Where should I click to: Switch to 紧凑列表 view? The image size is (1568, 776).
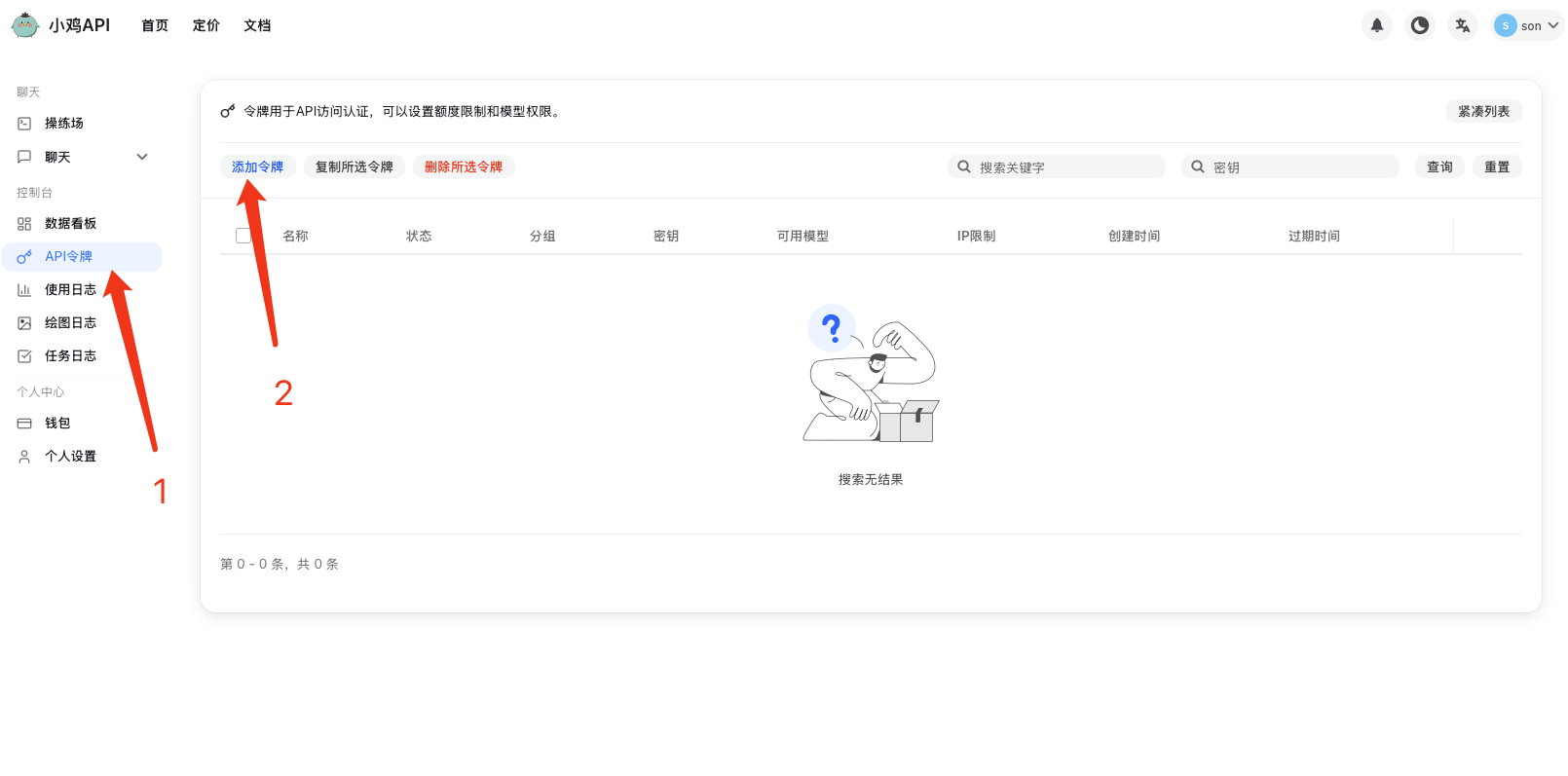click(x=1483, y=111)
